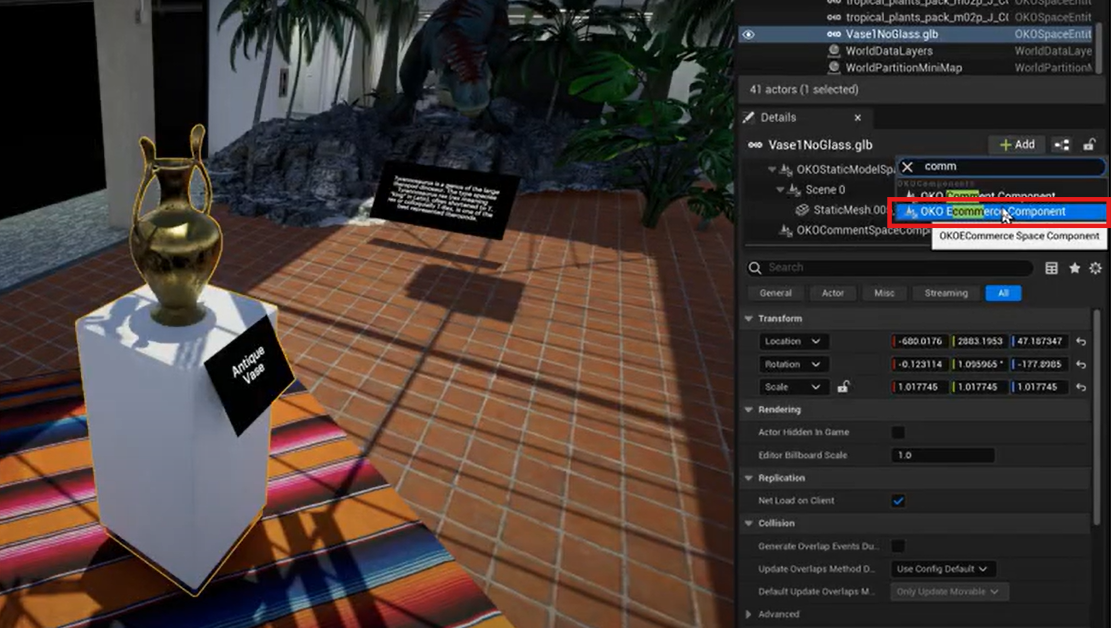Screen dimensions: 1111x628
Task: Enable the Actor Hidden In Game checkbox
Action: [x=898, y=432]
